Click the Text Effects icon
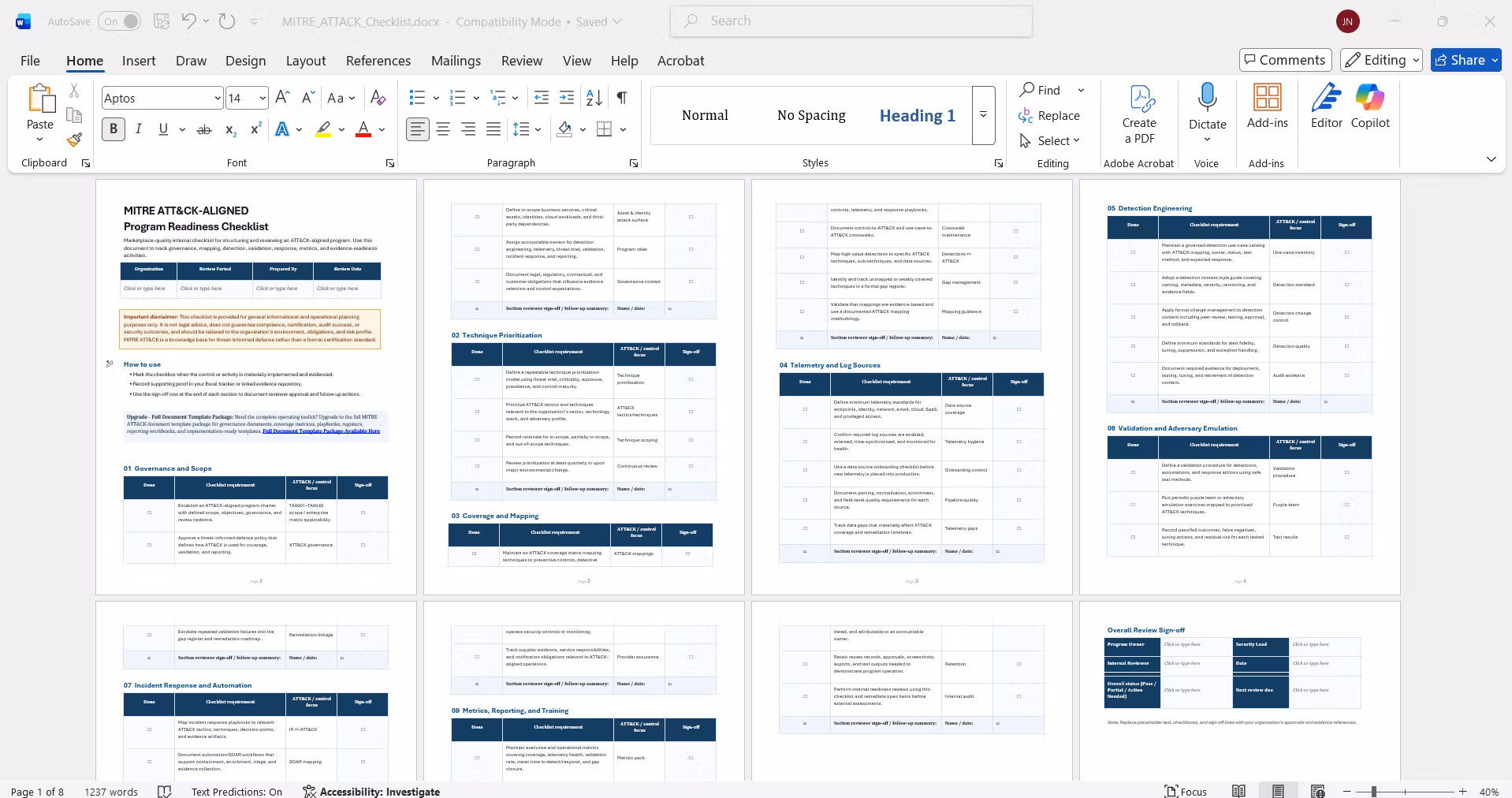The width and height of the screenshot is (1512, 798). pos(281,129)
